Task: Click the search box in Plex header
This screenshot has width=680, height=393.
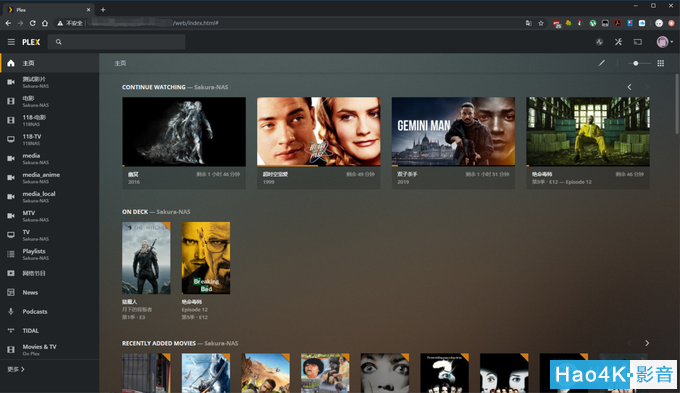Action: [116, 42]
